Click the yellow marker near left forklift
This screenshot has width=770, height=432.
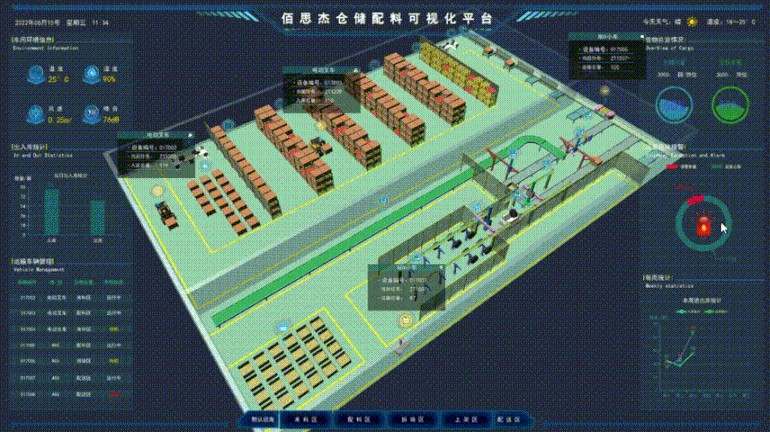pyautogui.click(x=157, y=191)
